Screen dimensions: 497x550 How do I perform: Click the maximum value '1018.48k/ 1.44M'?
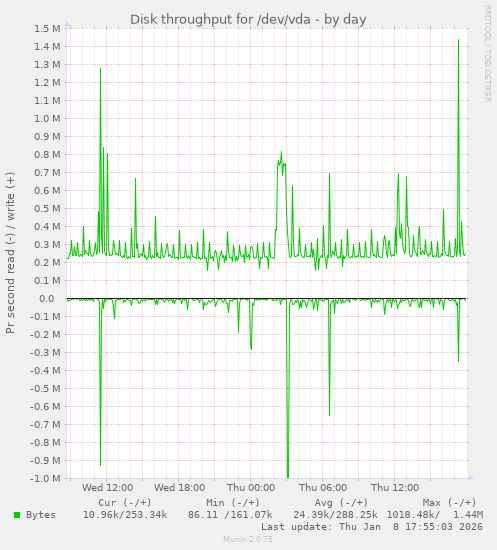(435, 515)
